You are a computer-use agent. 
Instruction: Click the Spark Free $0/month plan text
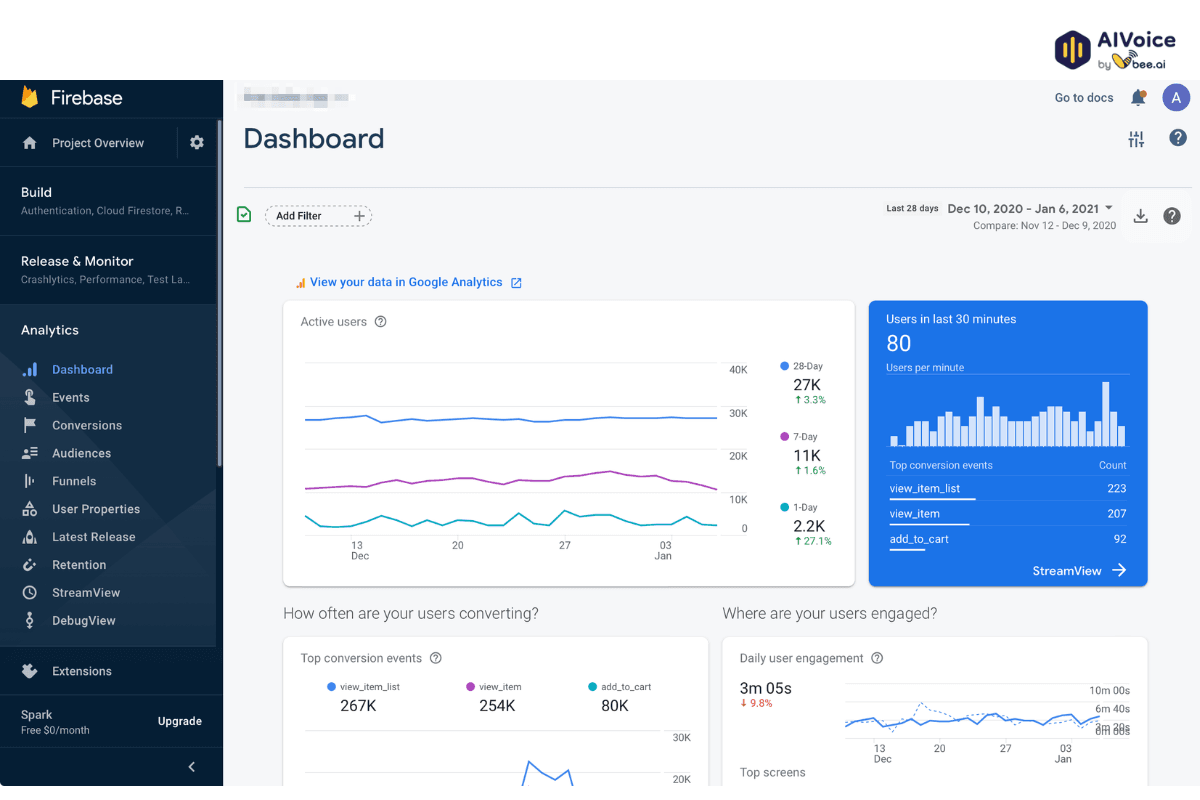[55, 722]
